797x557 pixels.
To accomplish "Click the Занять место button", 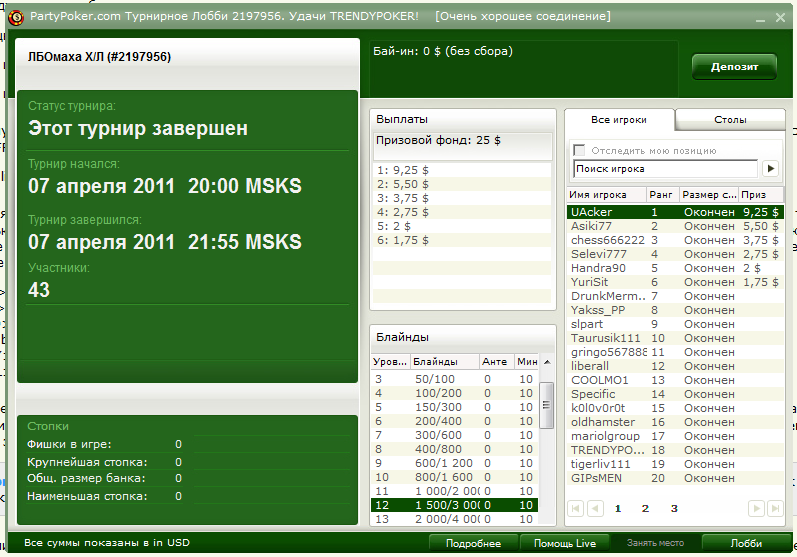I will click(655, 543).
